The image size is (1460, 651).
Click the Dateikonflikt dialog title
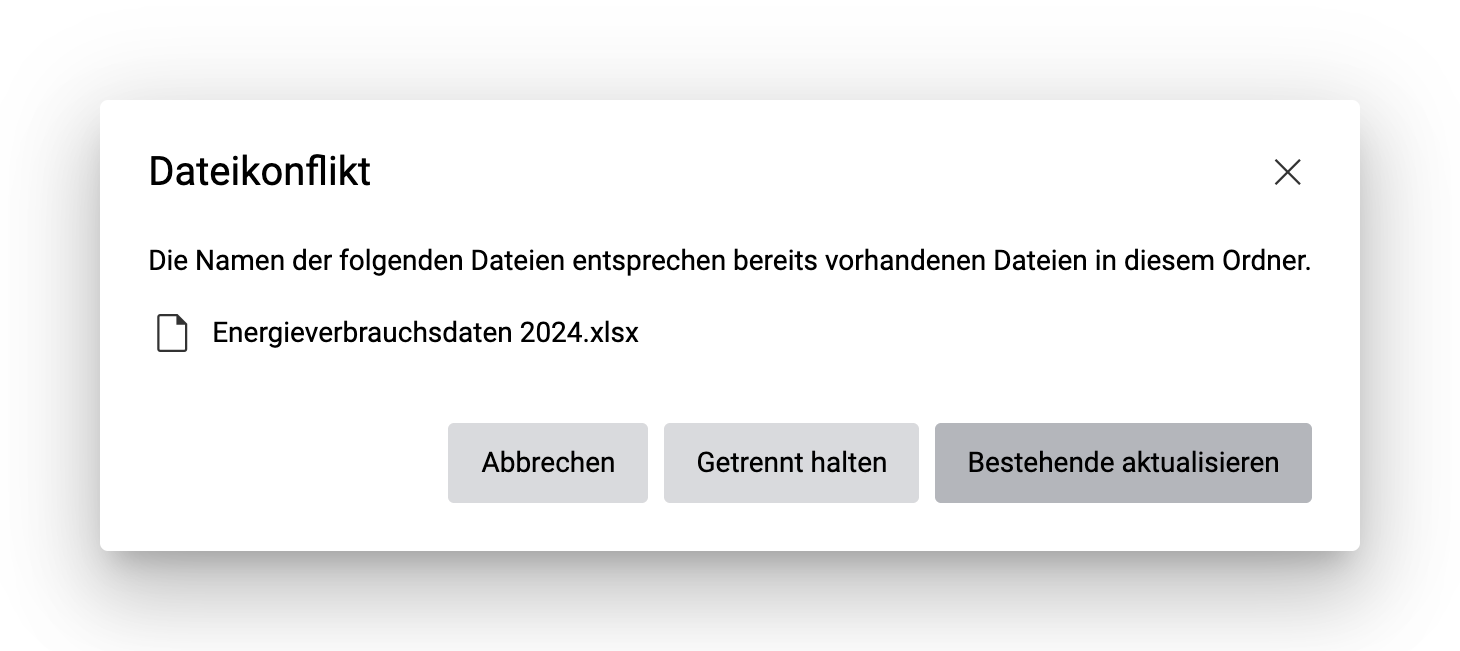click(259, 172)
